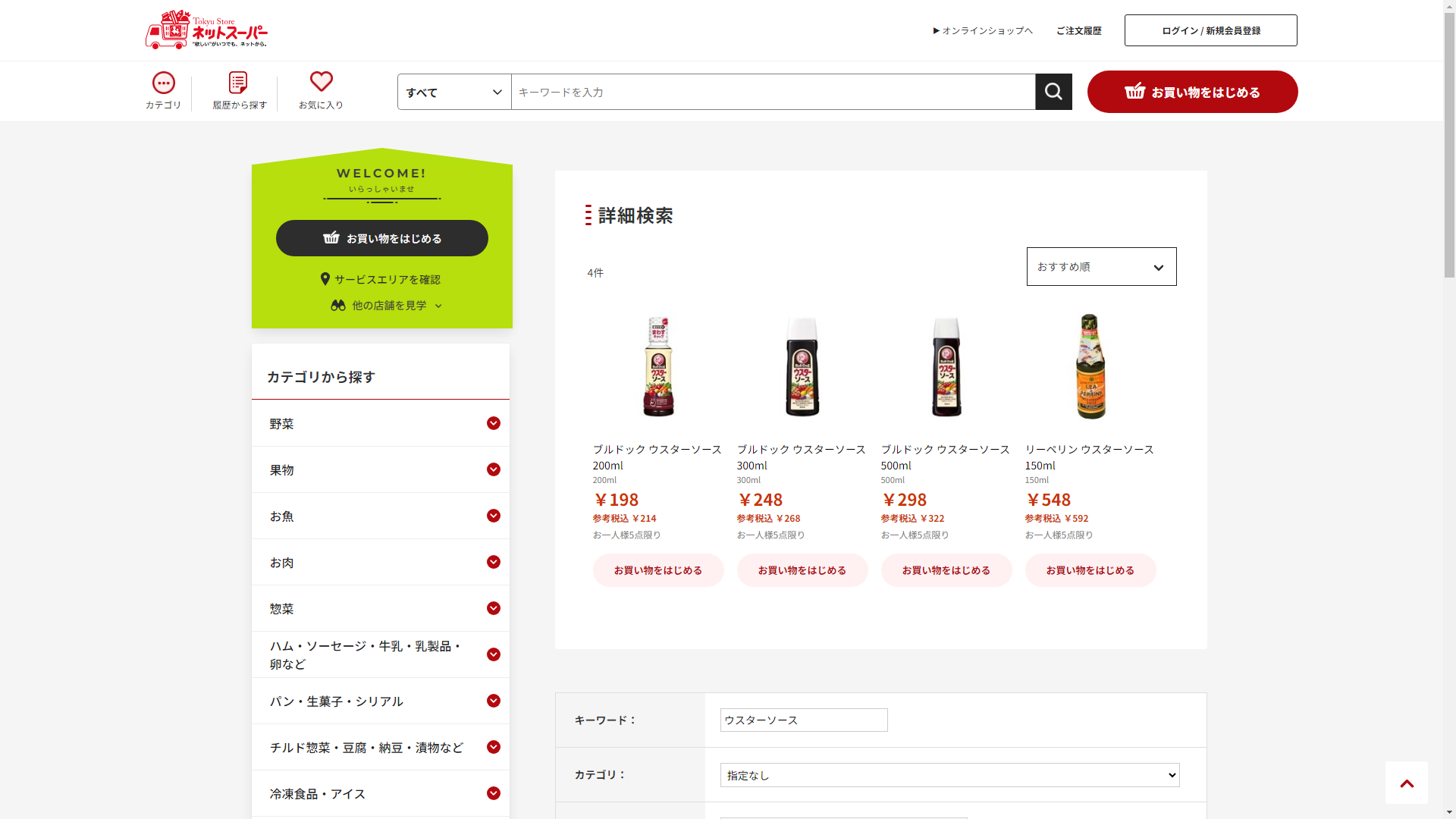The height and width of the screenshot is (819, 1456).
Task: Click the リーペリン ウスターソース product thumbnail
Action: coord(1090,366)
